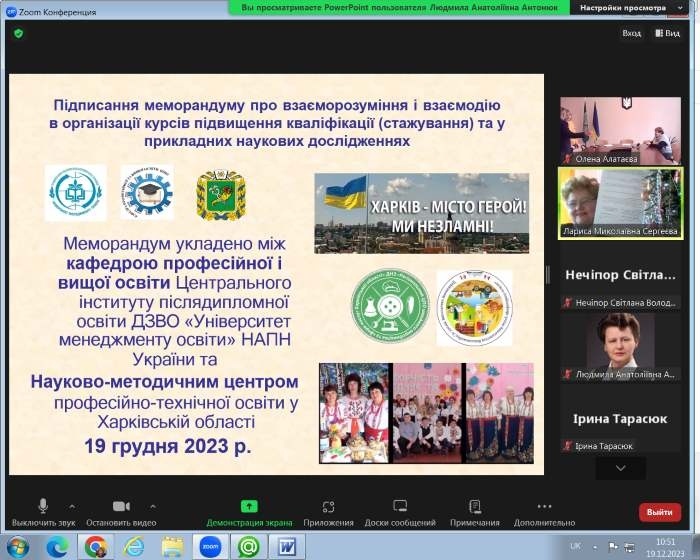Click the green Share Screen icon
The width and height of the screenshot is (700, 560).
coord(249,506)
